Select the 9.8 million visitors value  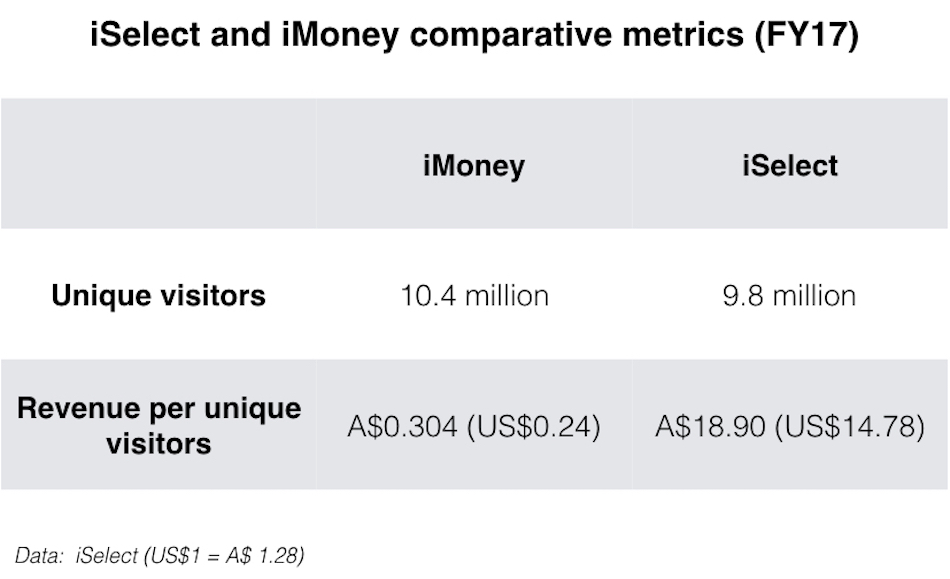tap(790, 296)
